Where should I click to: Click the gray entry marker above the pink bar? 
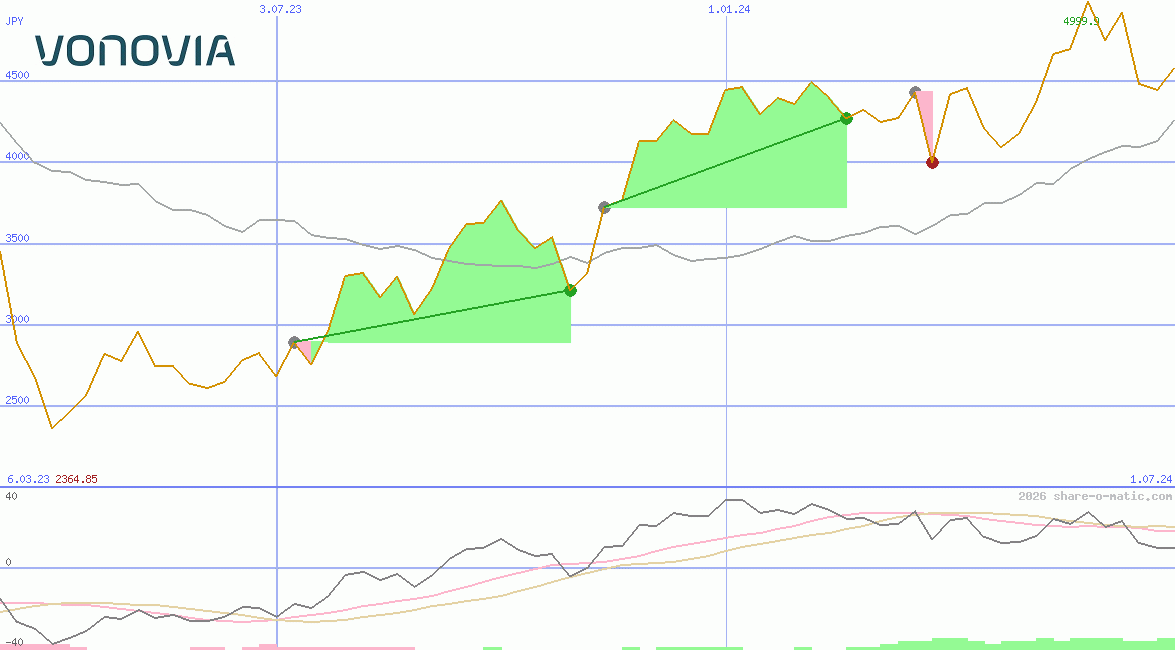tap(915, 92)
